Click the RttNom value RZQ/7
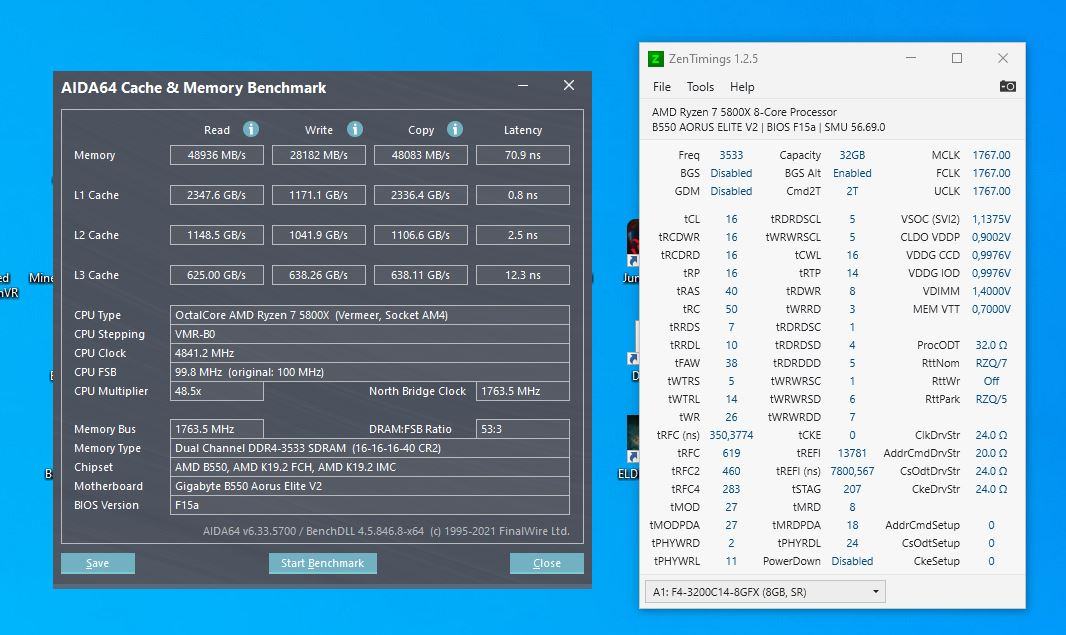Viewport: 1066px width, 635px height. 991,363
